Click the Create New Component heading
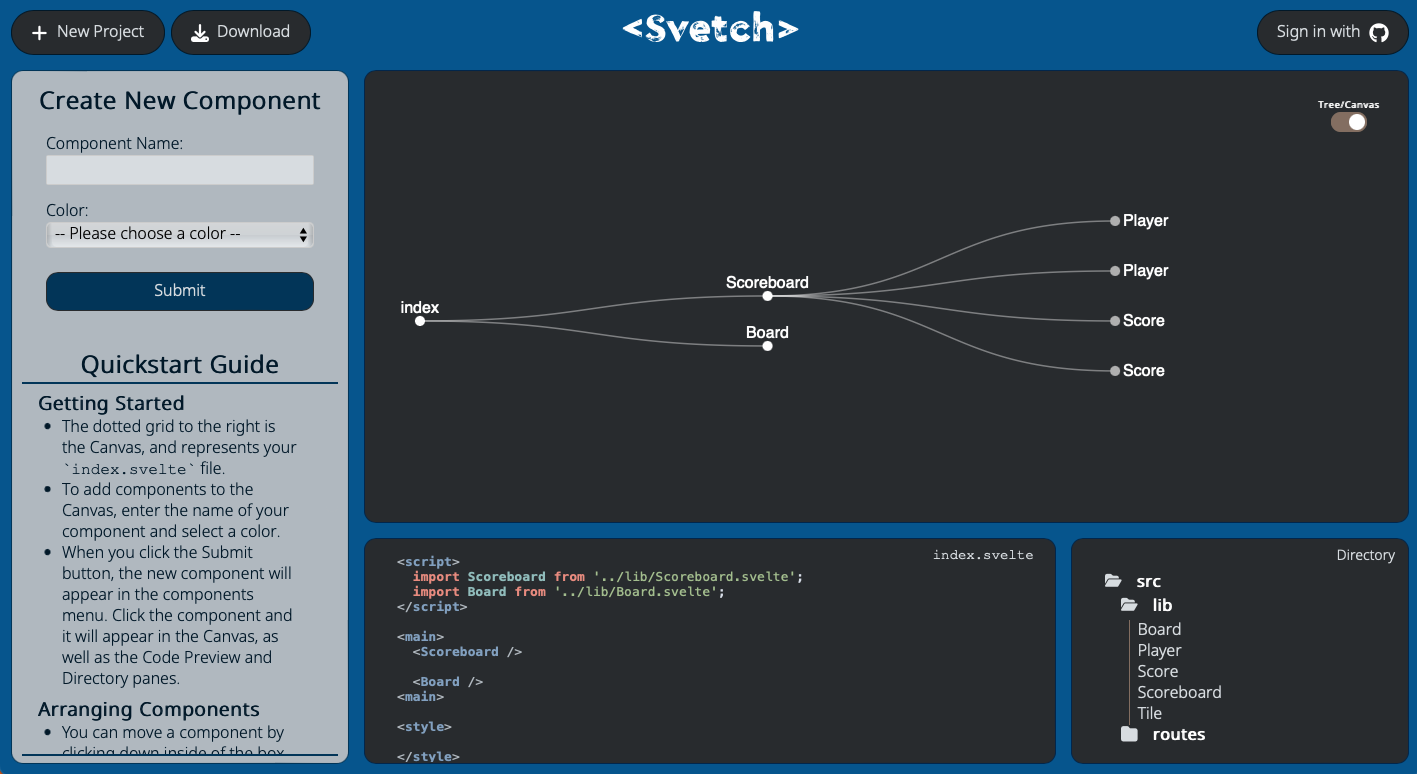The height and width of the screenshot is (774, 1417). pos(180,100)
